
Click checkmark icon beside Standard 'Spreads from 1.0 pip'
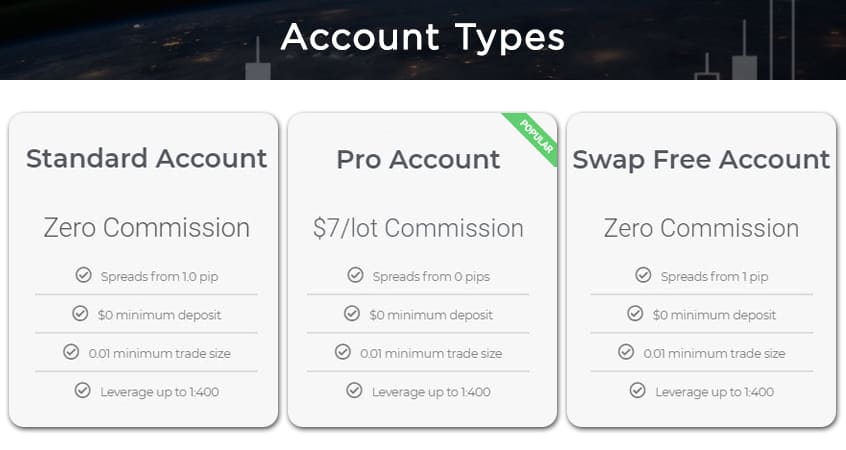pos(83,275)
